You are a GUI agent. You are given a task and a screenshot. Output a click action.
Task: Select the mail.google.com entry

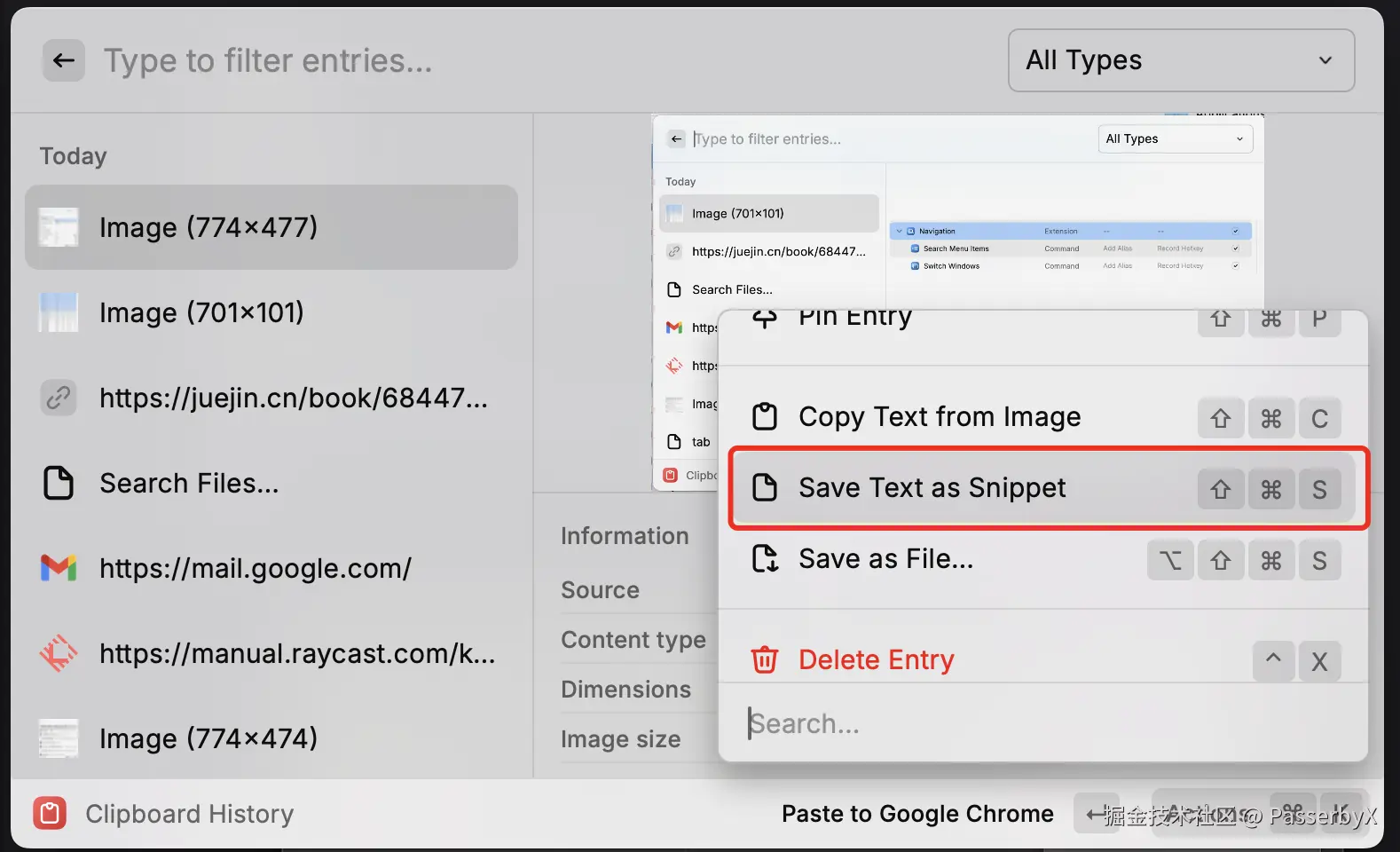271,568
